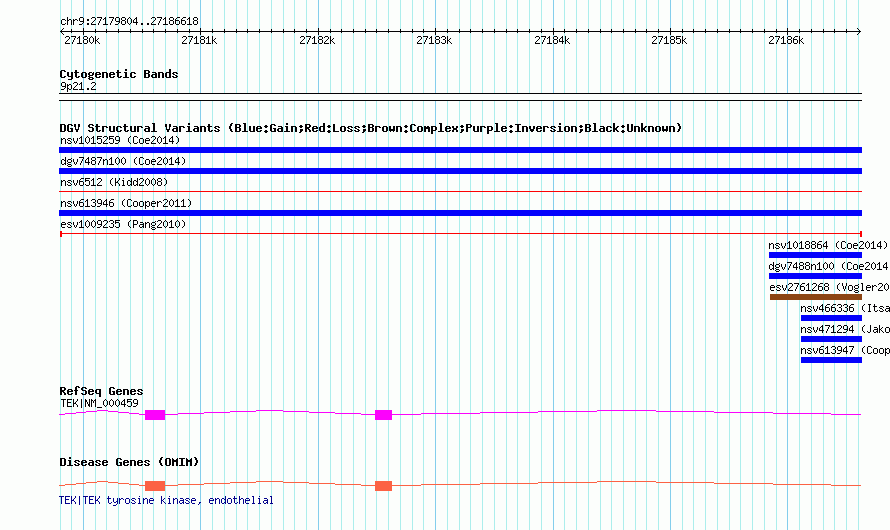Select the blue bar under dgv7487n100
This screenshot has width=890, height=530.
(x=460, y=171)
